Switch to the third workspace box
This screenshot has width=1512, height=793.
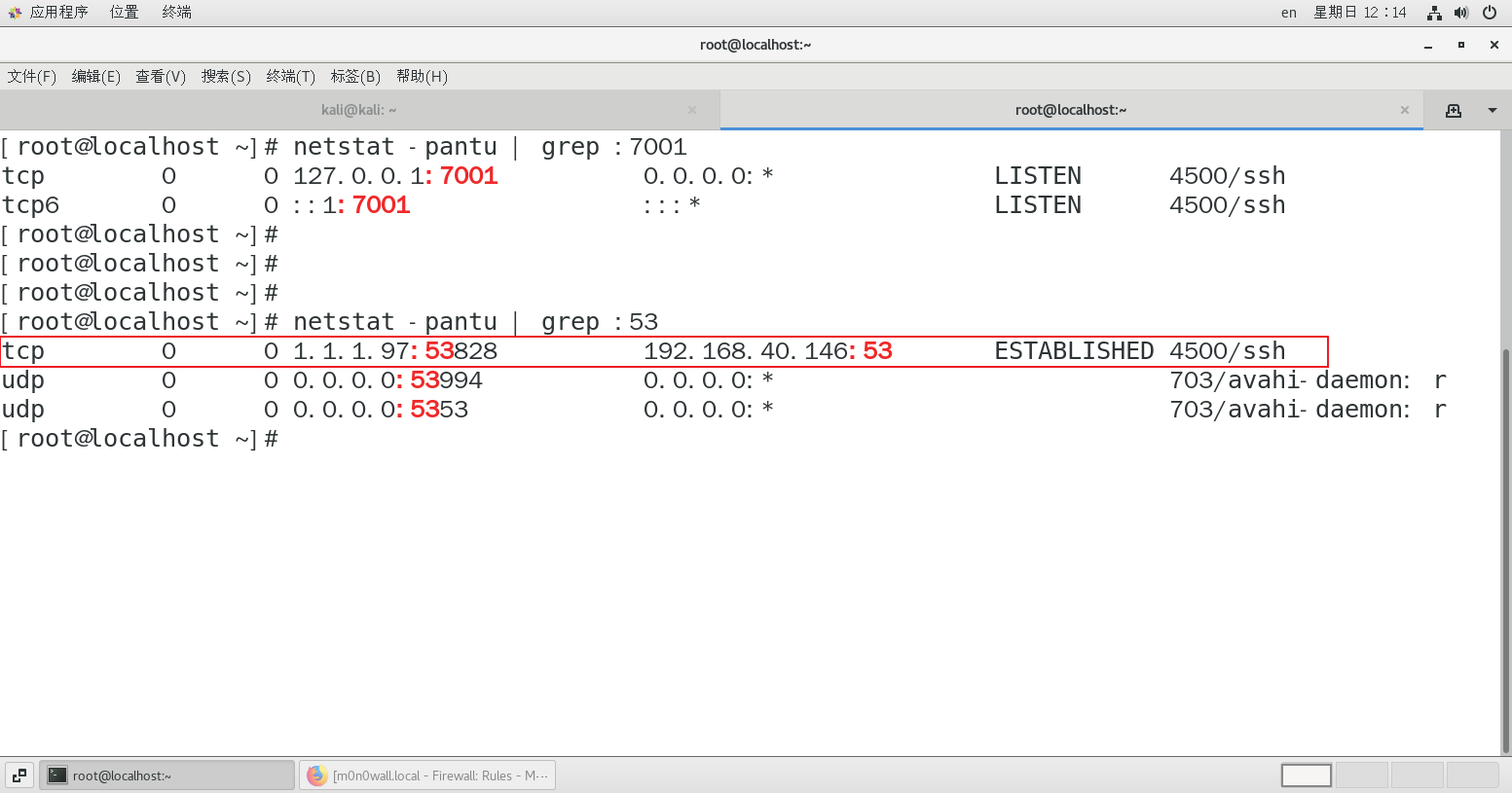[1417, 775]
